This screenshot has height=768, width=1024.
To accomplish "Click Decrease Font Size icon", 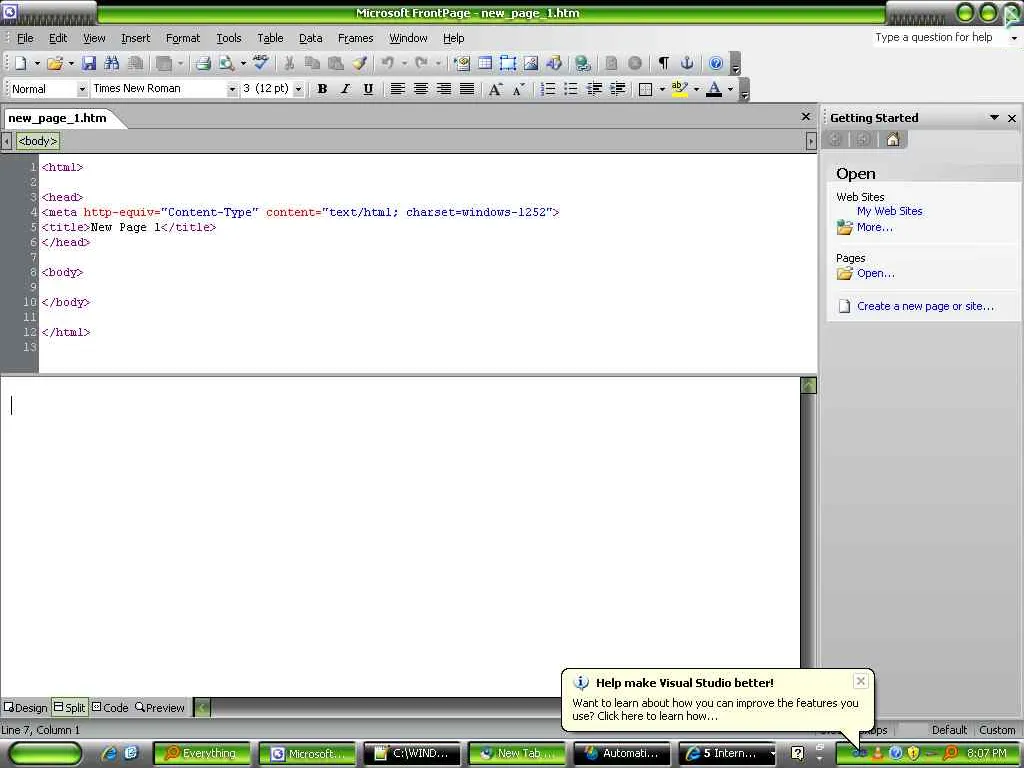I will click(x=519, y=89).
